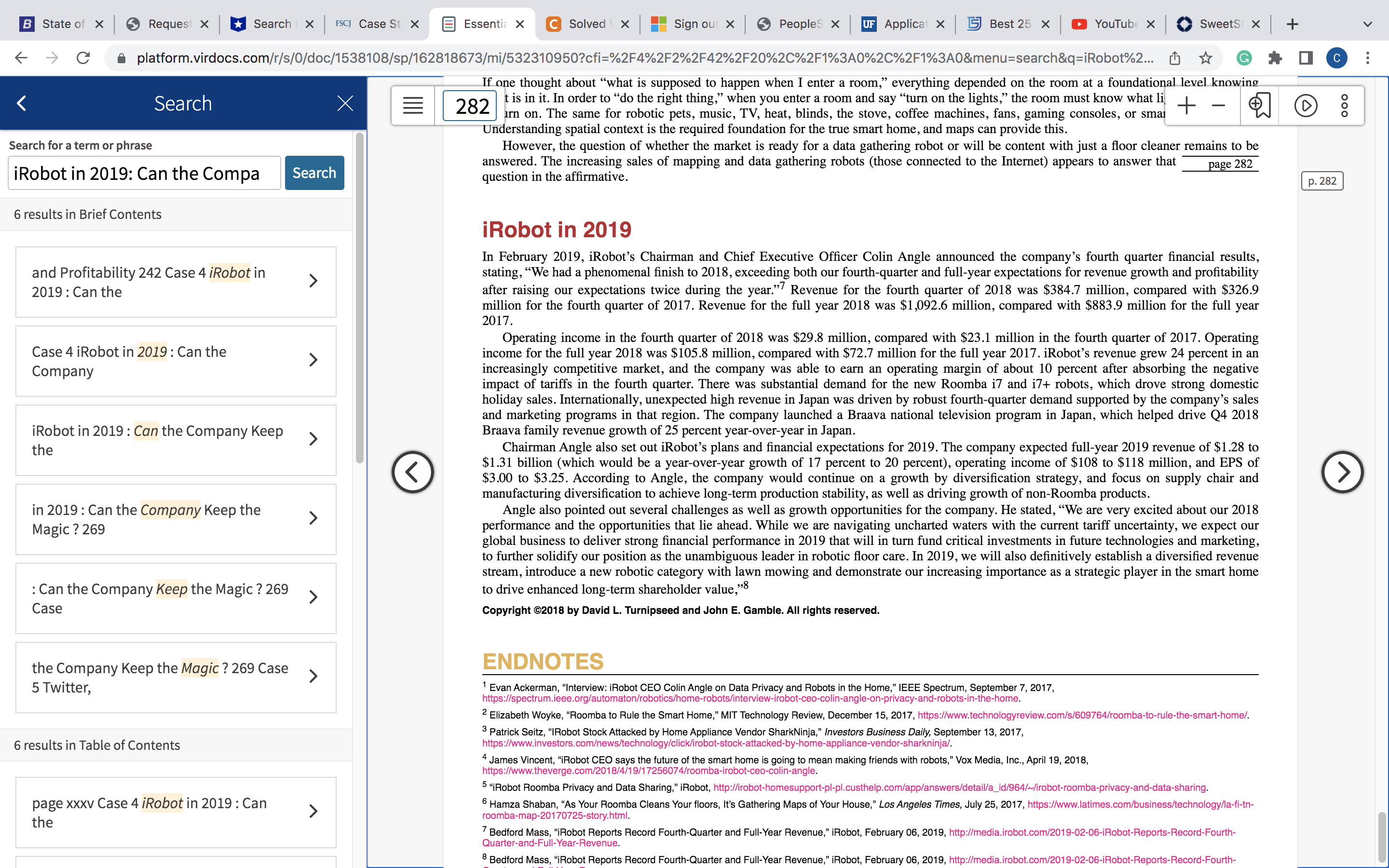The width and height of the screenshot is (1389, 868).
Task: Share this page from the address bar
Action: tap(1175, 58)
